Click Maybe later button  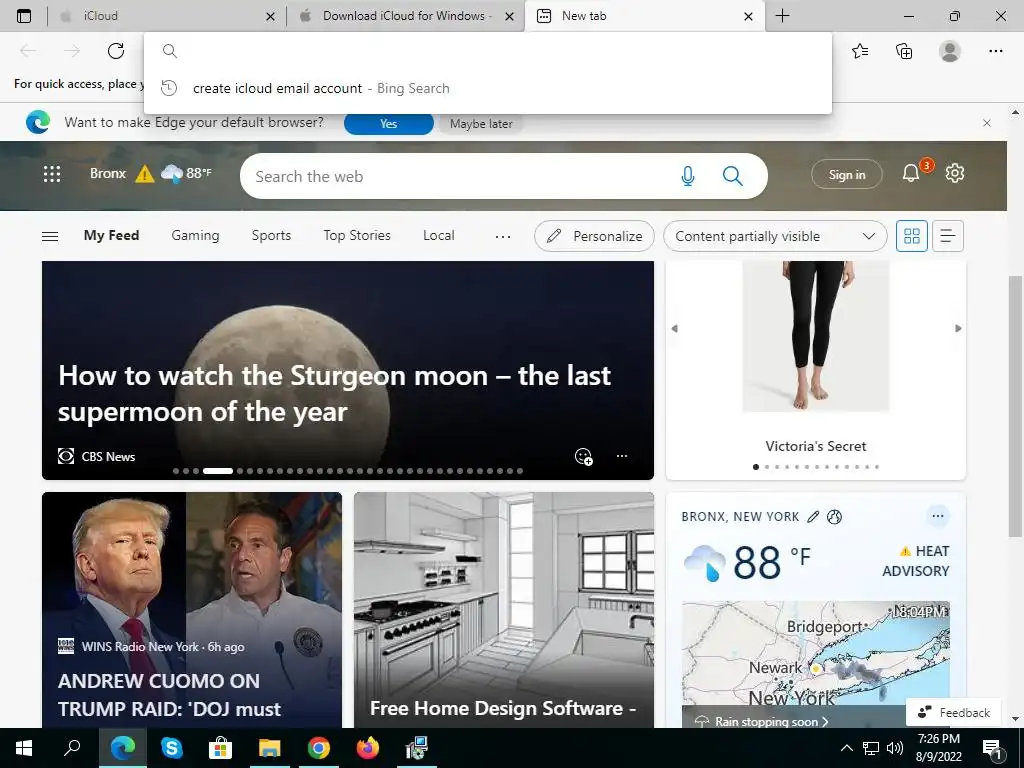(x=481, y=123)
